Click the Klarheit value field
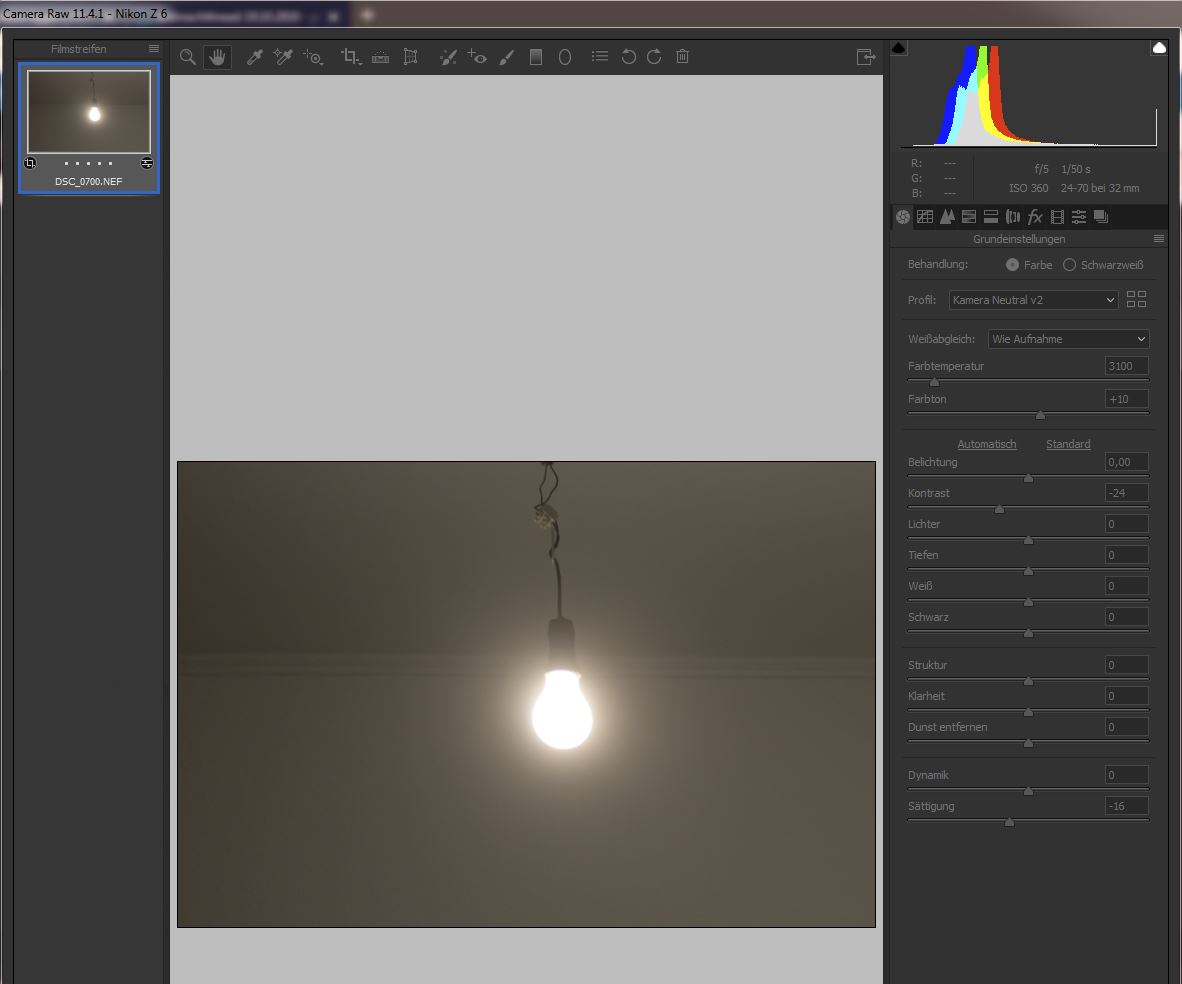Viewport: 1182px width, 984px height. pos(1126,696)
